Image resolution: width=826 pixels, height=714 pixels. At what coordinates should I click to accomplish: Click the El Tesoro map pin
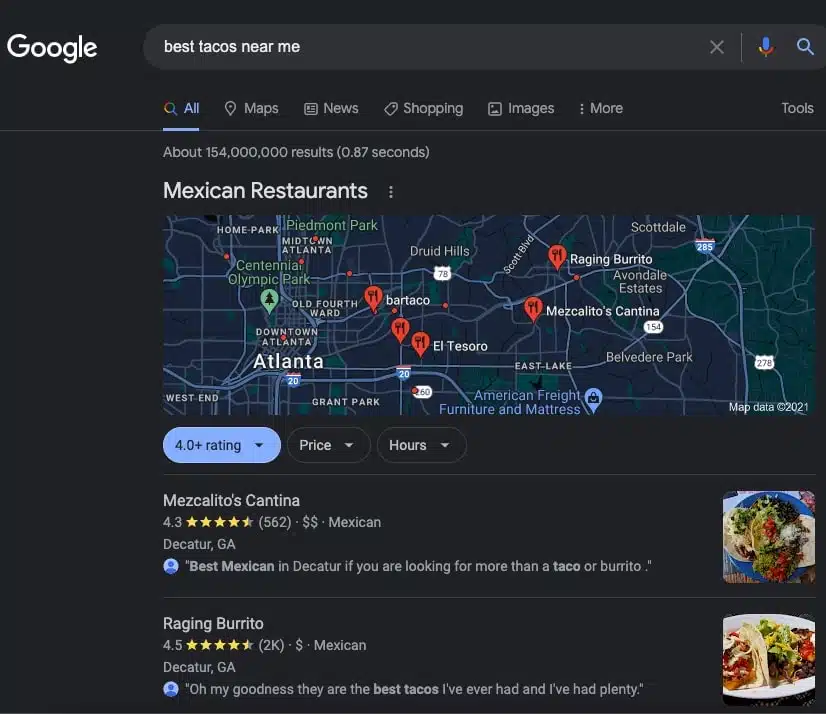[420, 344]
